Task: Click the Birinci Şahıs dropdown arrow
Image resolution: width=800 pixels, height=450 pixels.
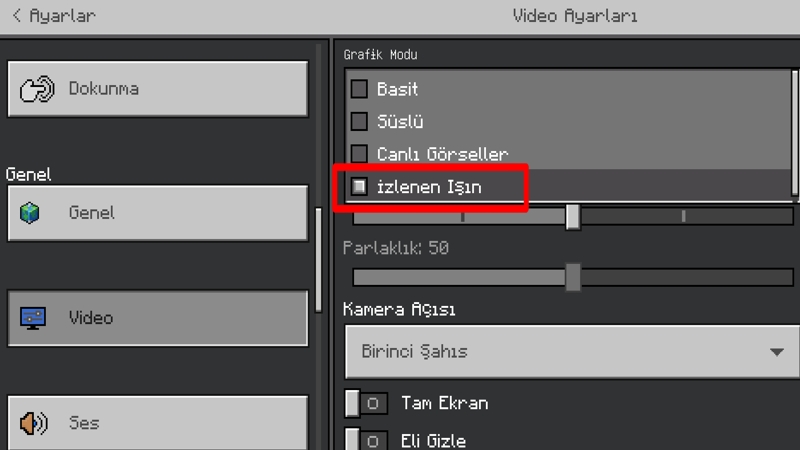Action: coord(777,352)
